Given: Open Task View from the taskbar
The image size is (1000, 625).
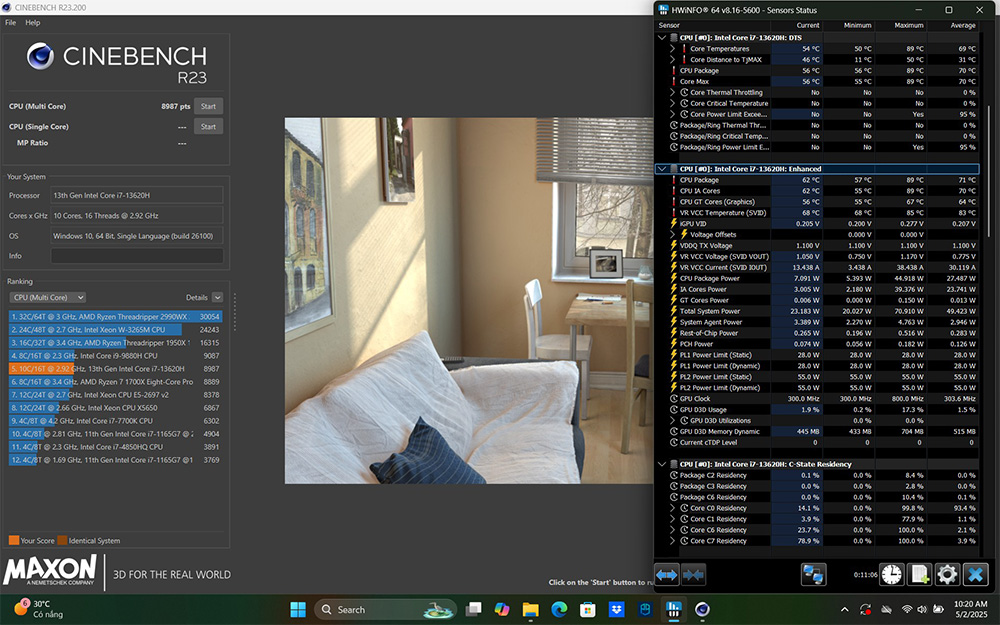Looking at the screenshot, I should 473,609.
